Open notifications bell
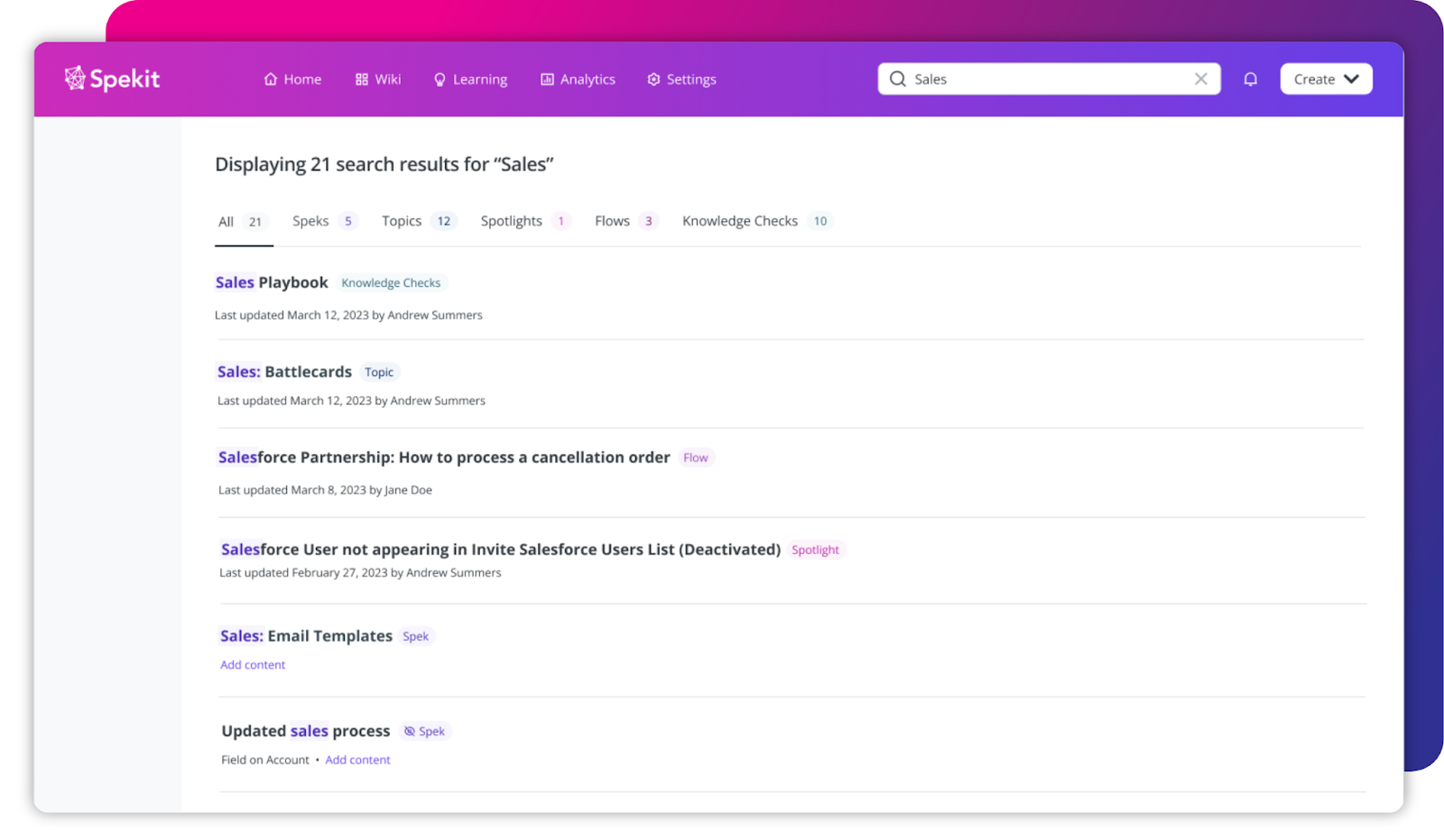 (x=1250, y=79)
